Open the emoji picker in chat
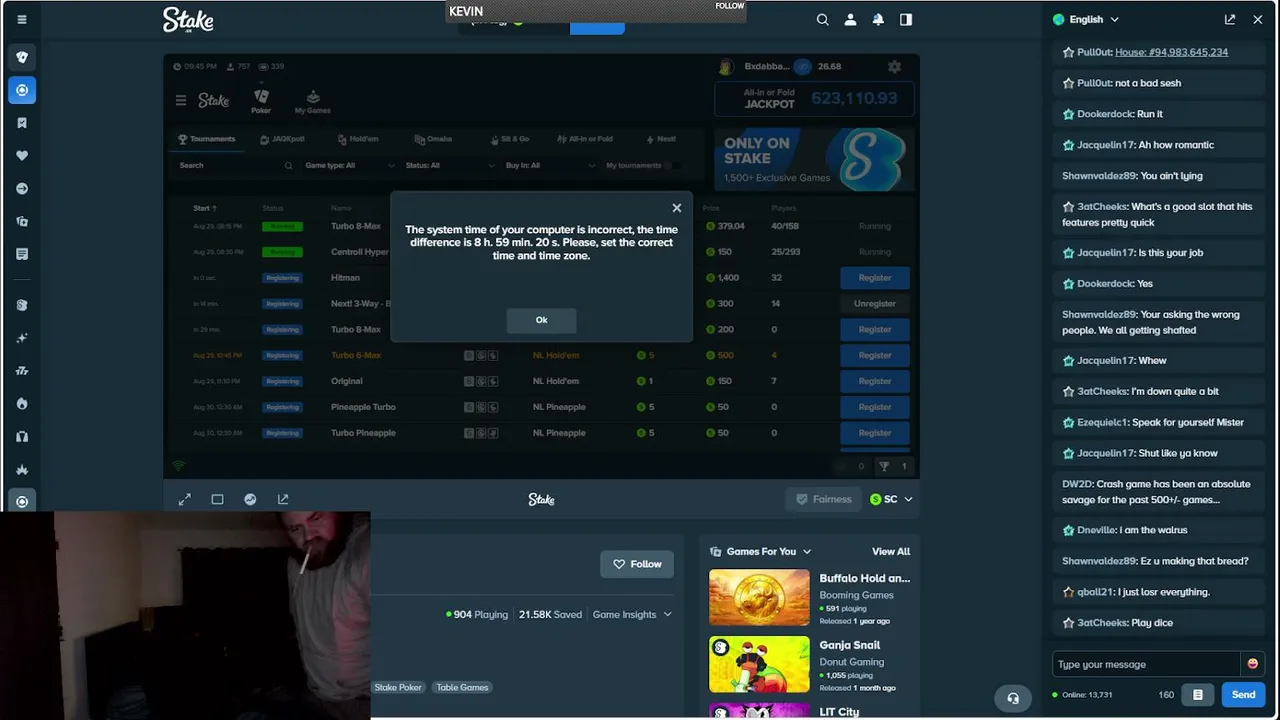The width and height of the screenshot is (1280, 720). (x=1252, y=664)
